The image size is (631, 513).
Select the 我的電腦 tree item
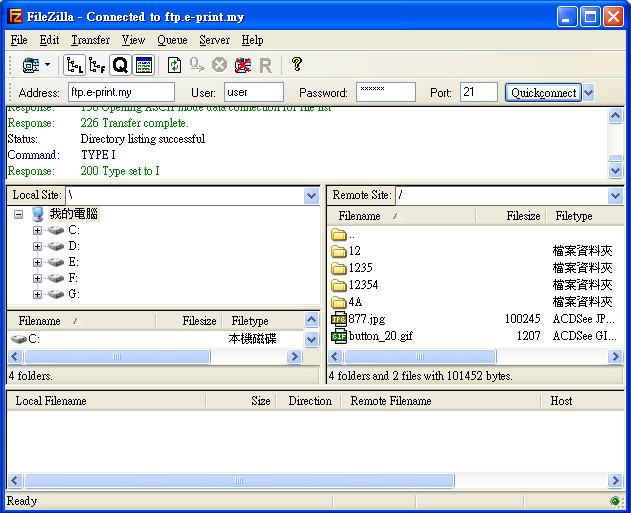pos(74,214)
